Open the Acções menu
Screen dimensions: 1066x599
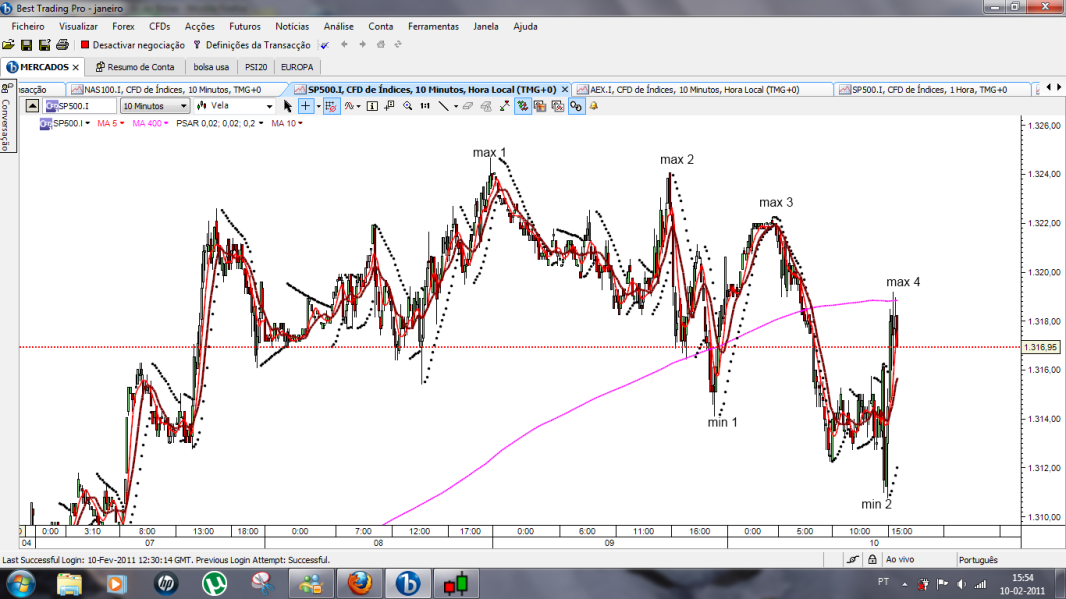click(200, 27)
